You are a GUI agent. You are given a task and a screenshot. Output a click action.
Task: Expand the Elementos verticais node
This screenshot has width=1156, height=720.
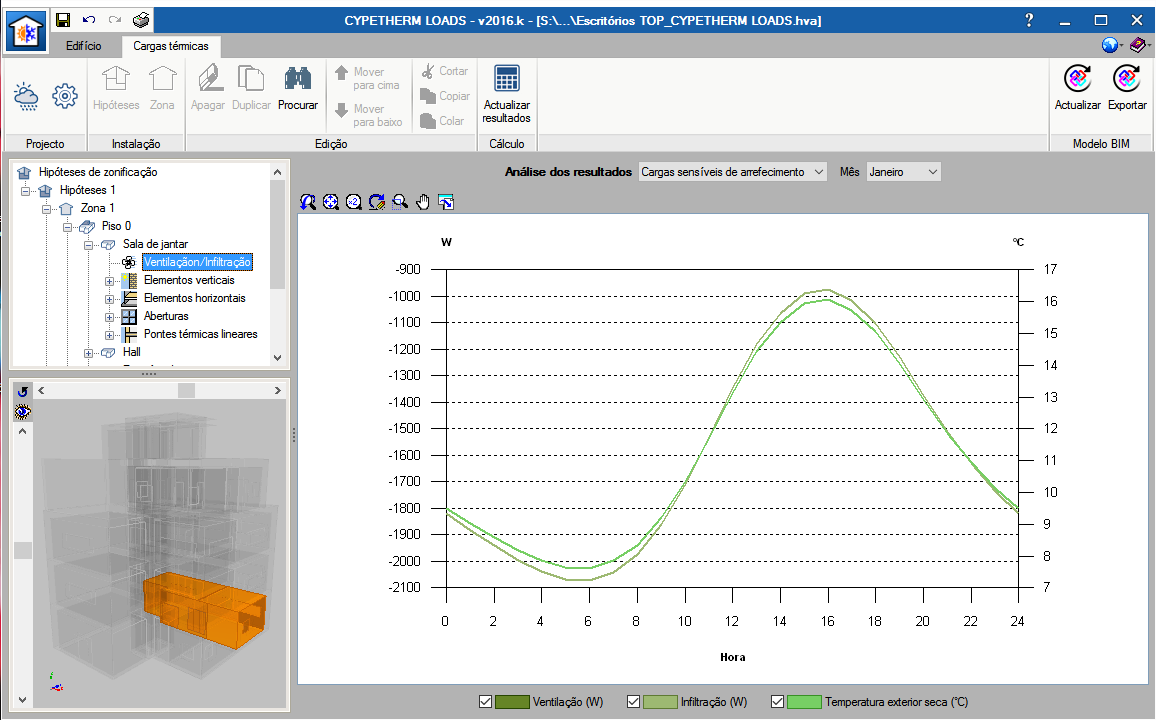point(109,281)
